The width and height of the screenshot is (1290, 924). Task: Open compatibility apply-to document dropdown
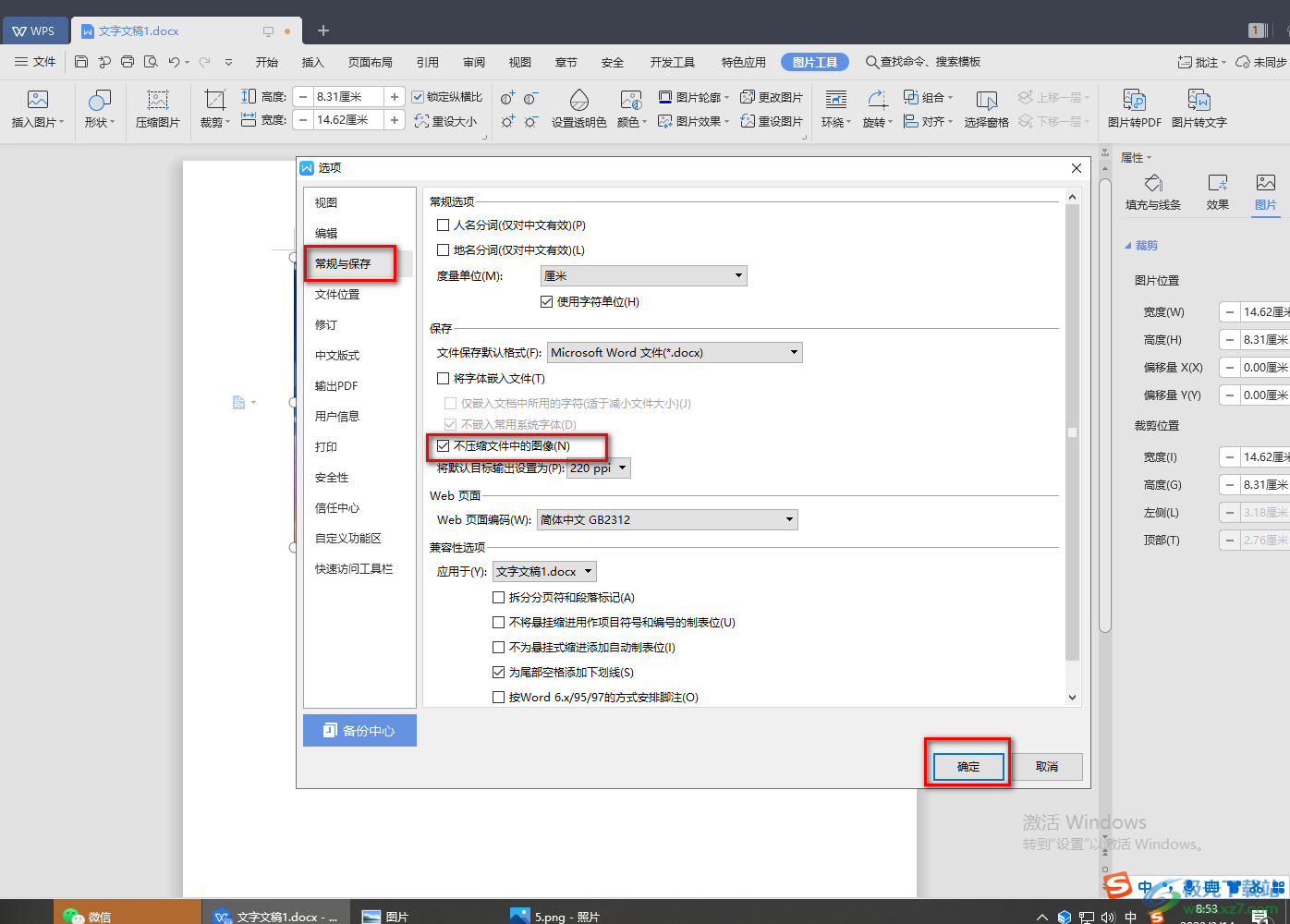544,571
